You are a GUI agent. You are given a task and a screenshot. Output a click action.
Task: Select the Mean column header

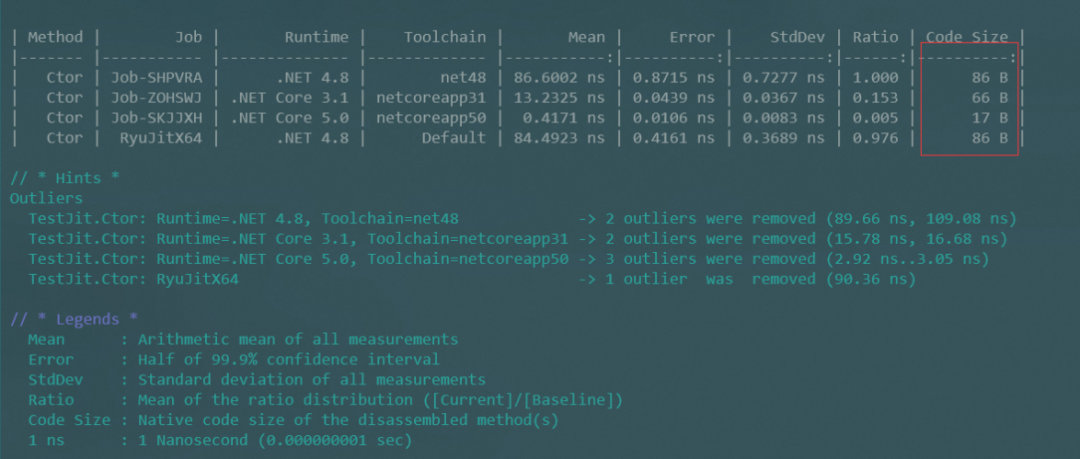tap(586, 37)
